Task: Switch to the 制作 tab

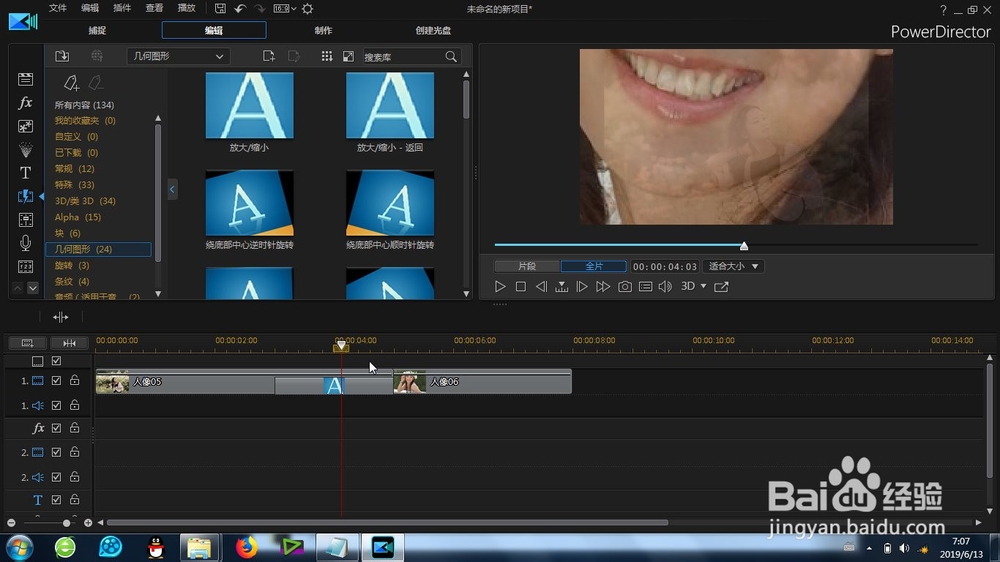Action: (x=323, y=30)
